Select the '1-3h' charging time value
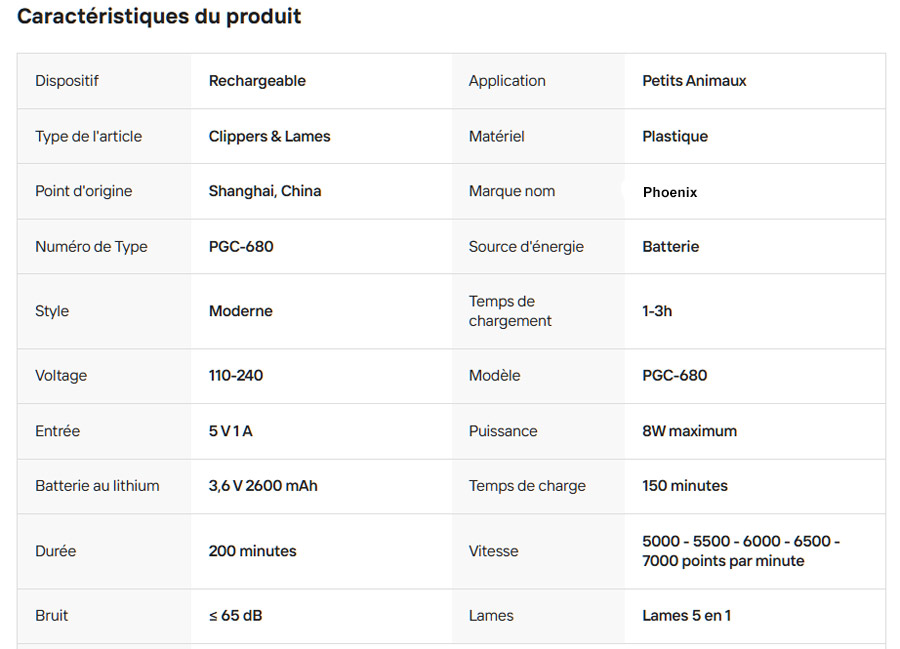The width and height of the screenshot is (900, 649). pos(657,311)
